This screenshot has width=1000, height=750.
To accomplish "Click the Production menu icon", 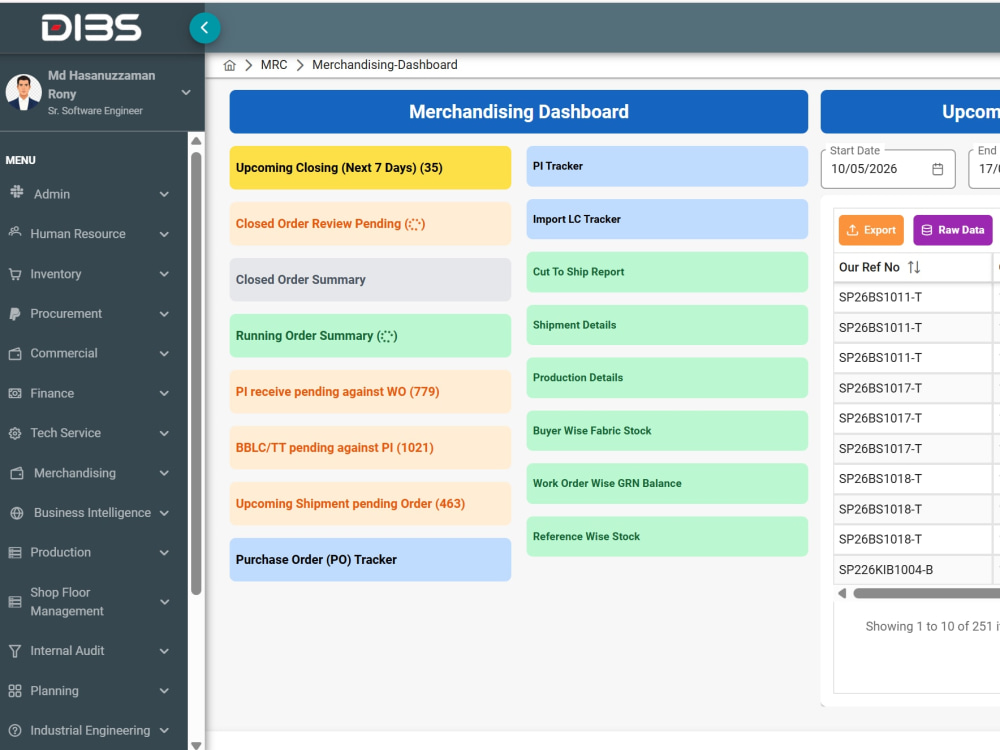I will [15, 553].
